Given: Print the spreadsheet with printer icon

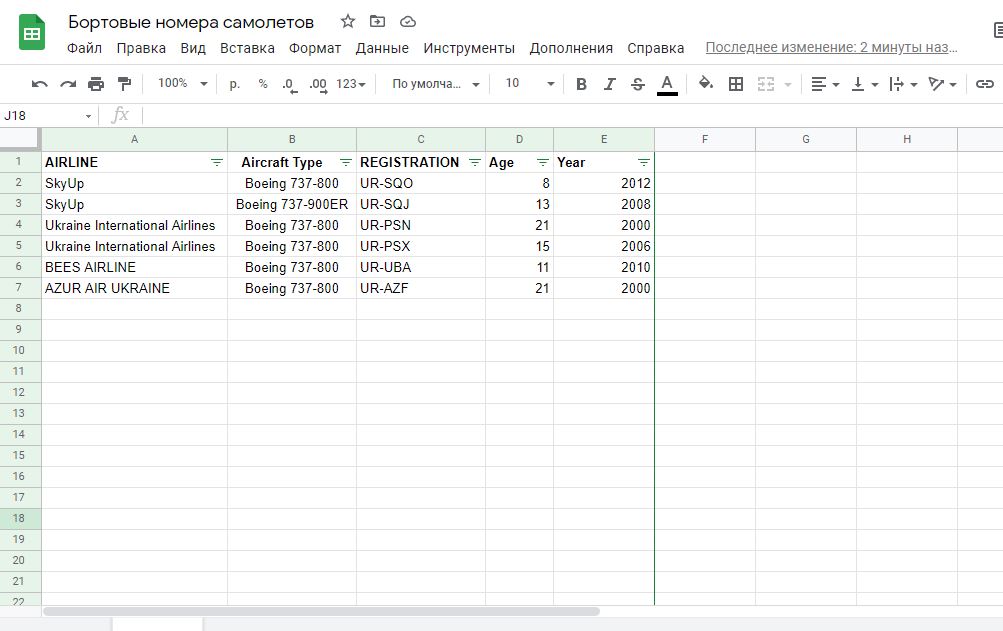Looking at the screenshot, I should point(96,84).
